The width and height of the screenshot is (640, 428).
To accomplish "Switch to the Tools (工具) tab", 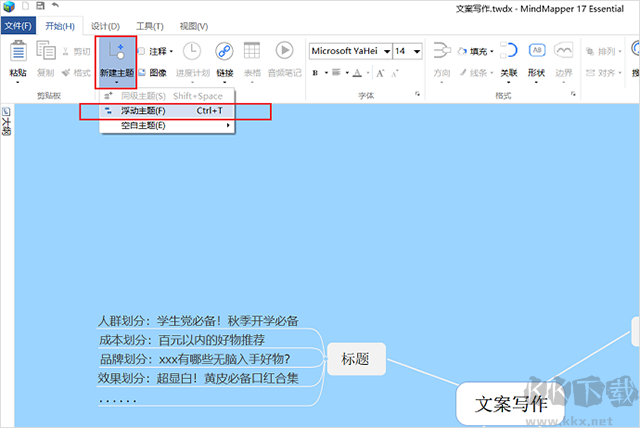I will pos(150,26).
